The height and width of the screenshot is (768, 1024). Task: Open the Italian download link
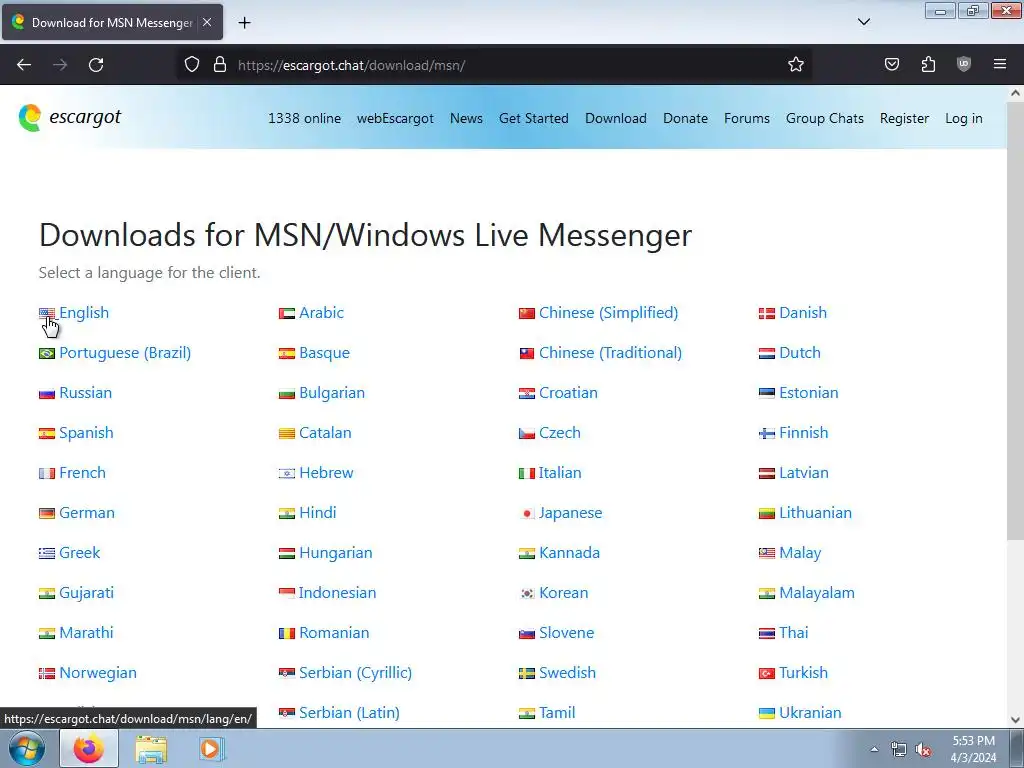[560, 472]
